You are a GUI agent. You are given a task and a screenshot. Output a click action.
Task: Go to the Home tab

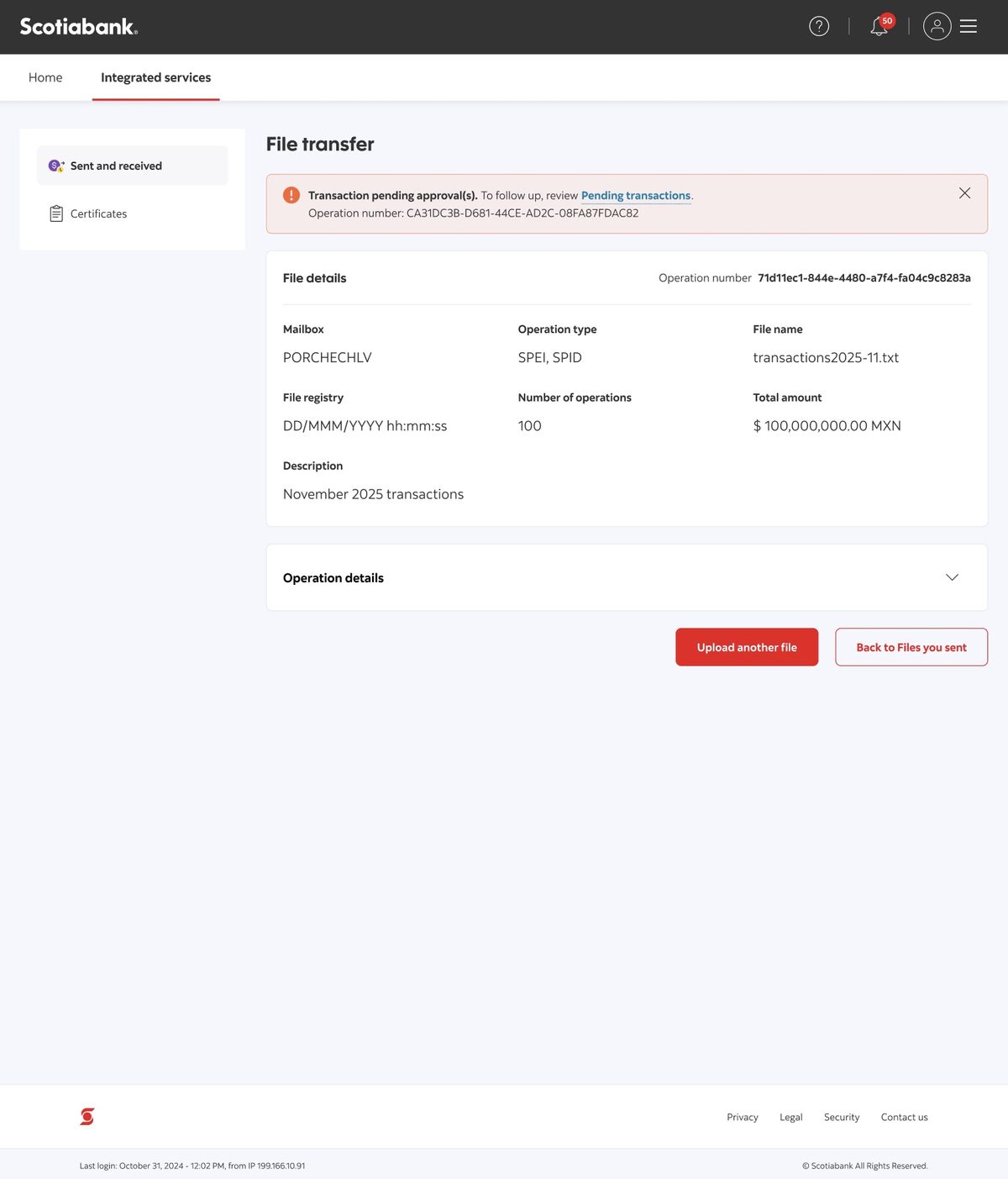pyautogui.click(x=45, y=77)
